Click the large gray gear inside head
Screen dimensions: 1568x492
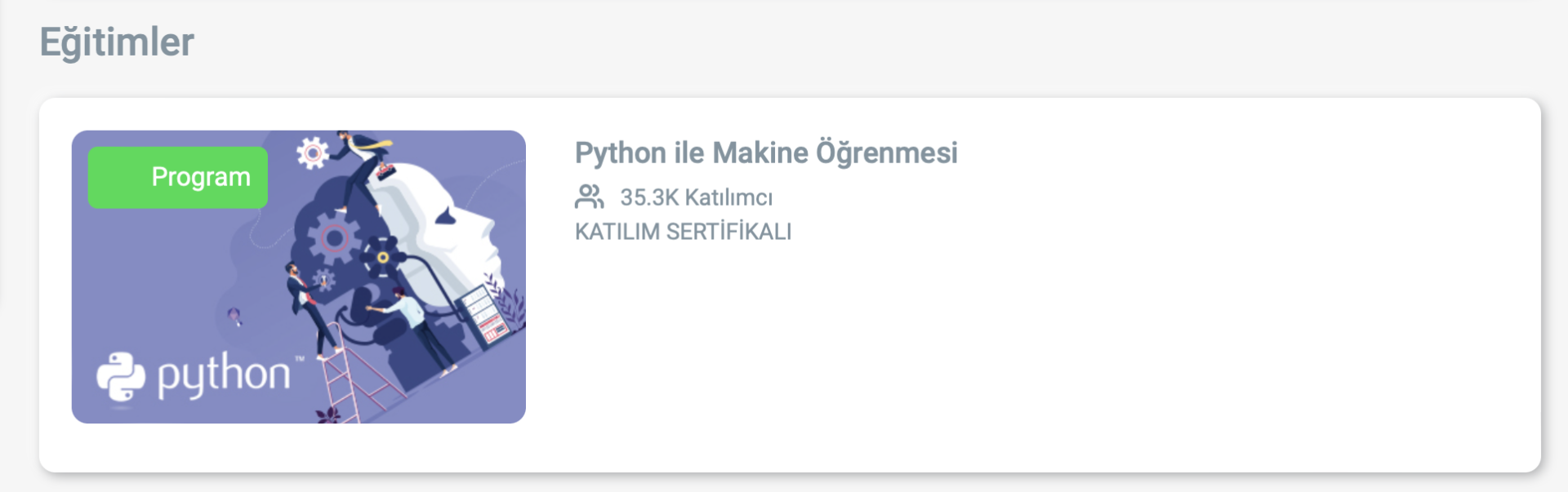click(x=332, y=238)
